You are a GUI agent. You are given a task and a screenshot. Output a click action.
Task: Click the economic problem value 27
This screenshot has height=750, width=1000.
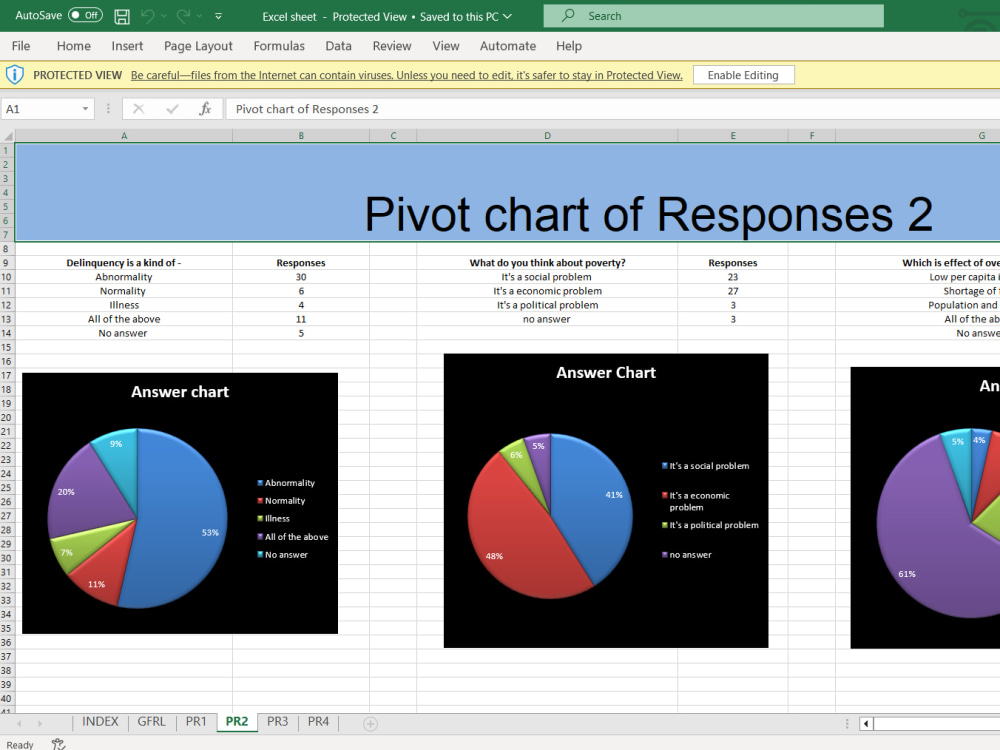point(733,291)
